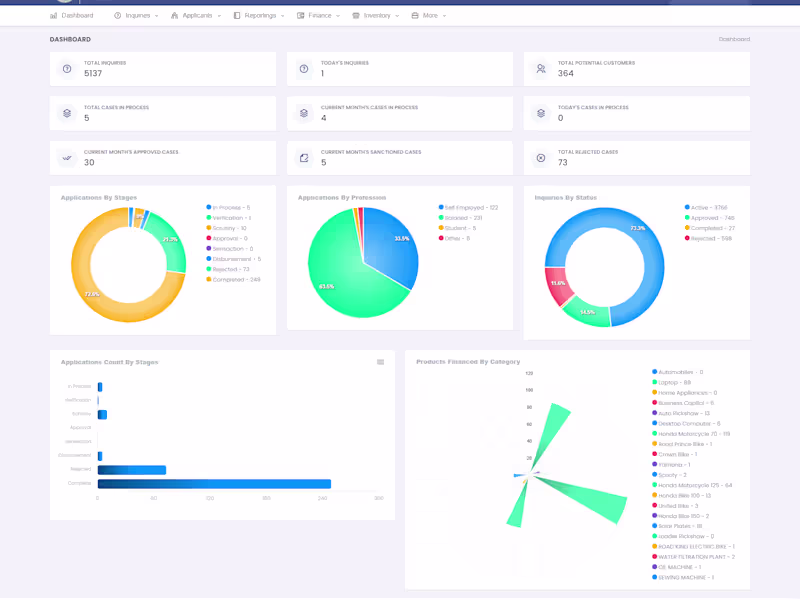Expand the More dropdown chevron
The height and width of the screenshot is (600, 800).
(x=444, y=16)
